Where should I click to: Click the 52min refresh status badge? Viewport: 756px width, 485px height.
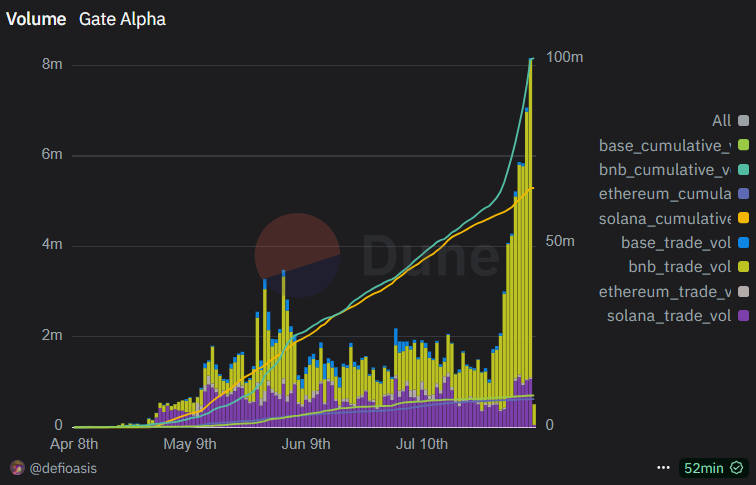pos(714,468)
